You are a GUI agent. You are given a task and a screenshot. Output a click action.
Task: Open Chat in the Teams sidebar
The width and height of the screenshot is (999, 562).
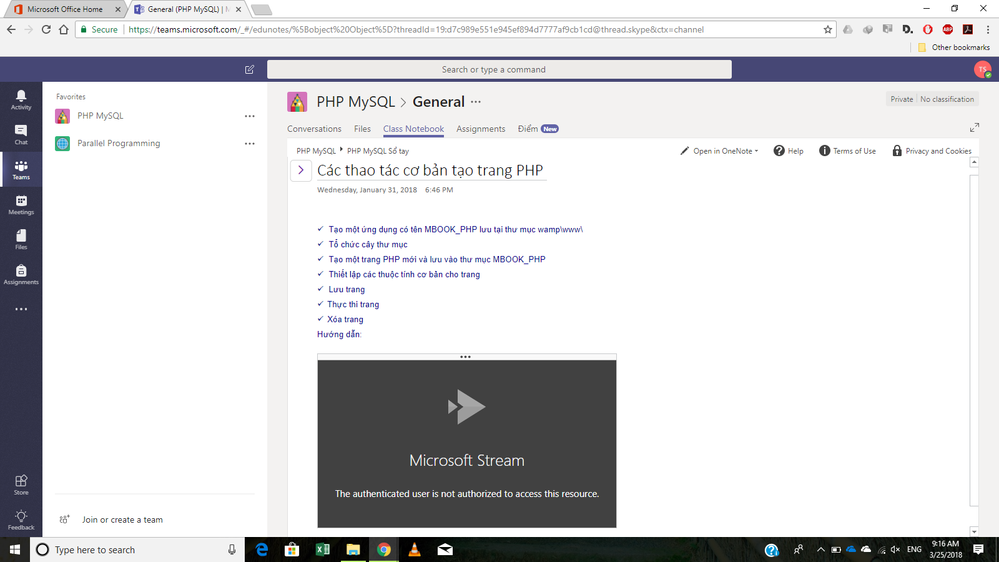click(21, 134)
